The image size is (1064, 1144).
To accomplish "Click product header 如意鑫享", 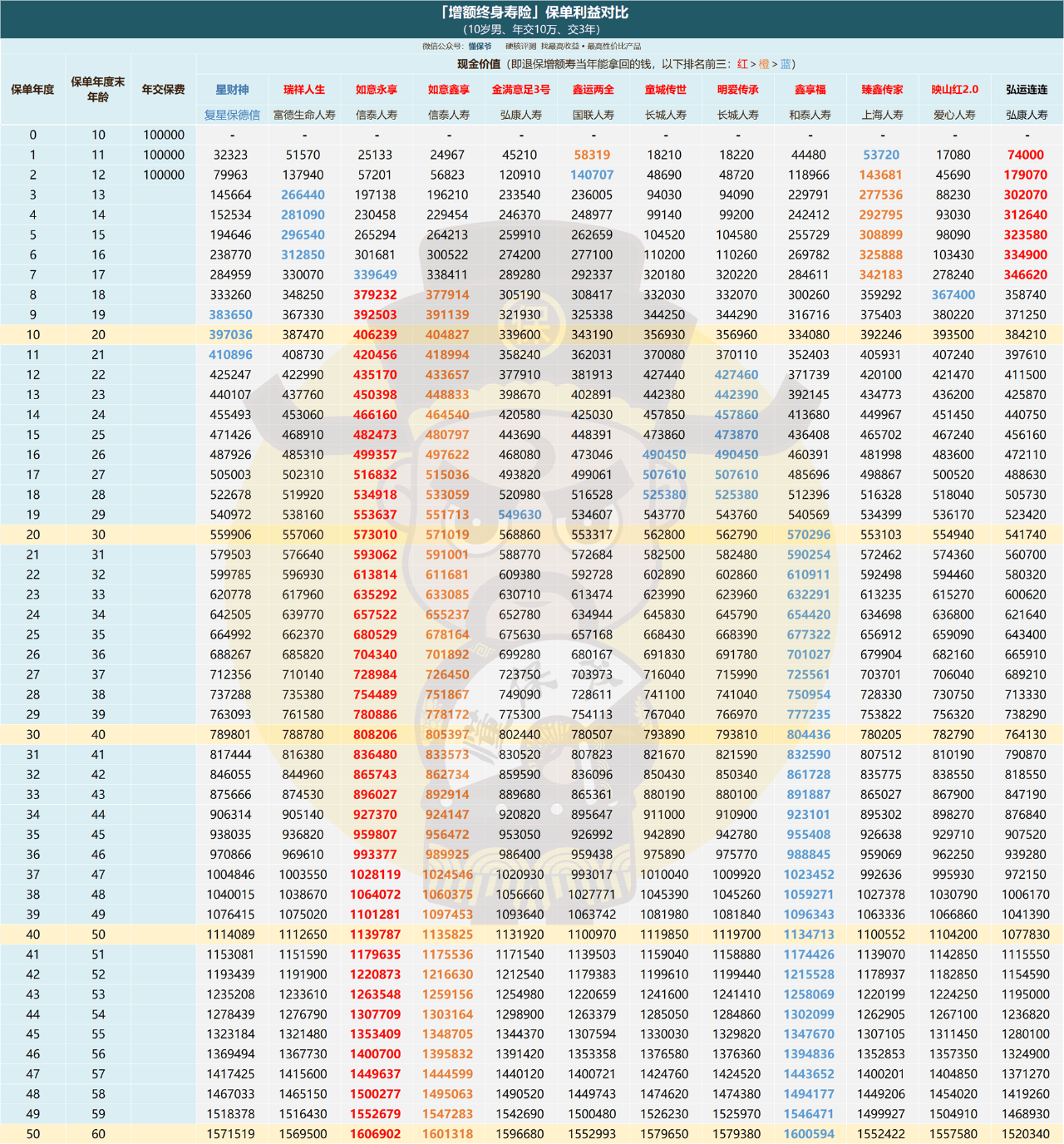I will (449, 89).
